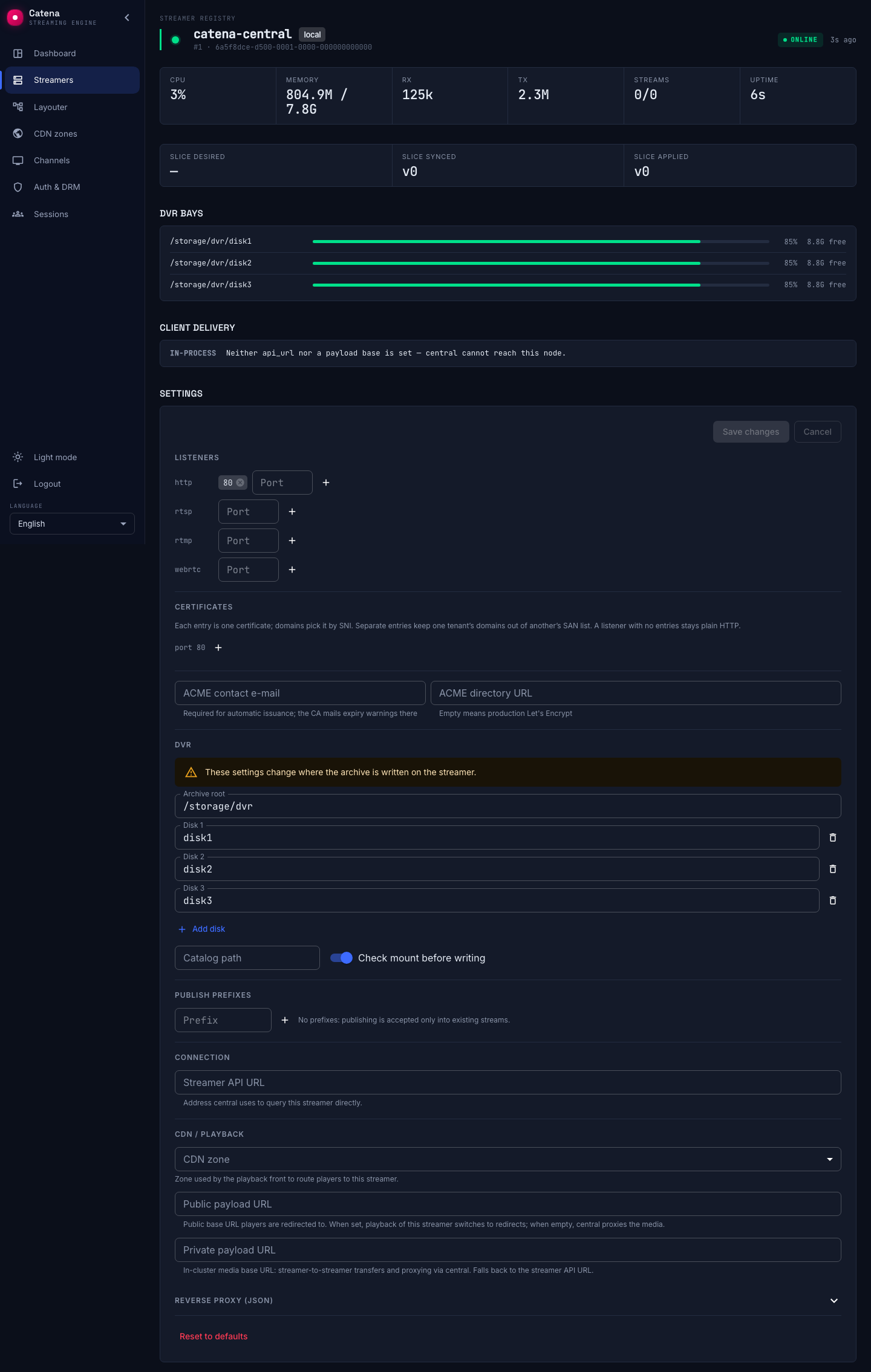
Task: Open the CDN zone dropdown
Action: pyautogui.click(x=508, y=1159)
